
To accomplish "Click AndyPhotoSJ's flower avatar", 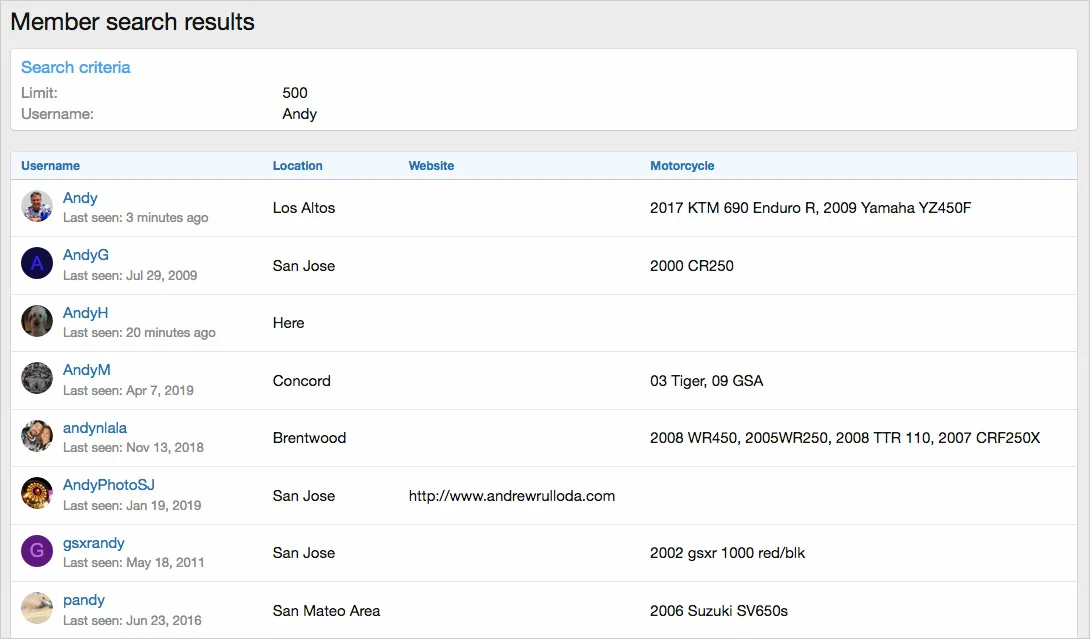I will [x=37, y=494].
